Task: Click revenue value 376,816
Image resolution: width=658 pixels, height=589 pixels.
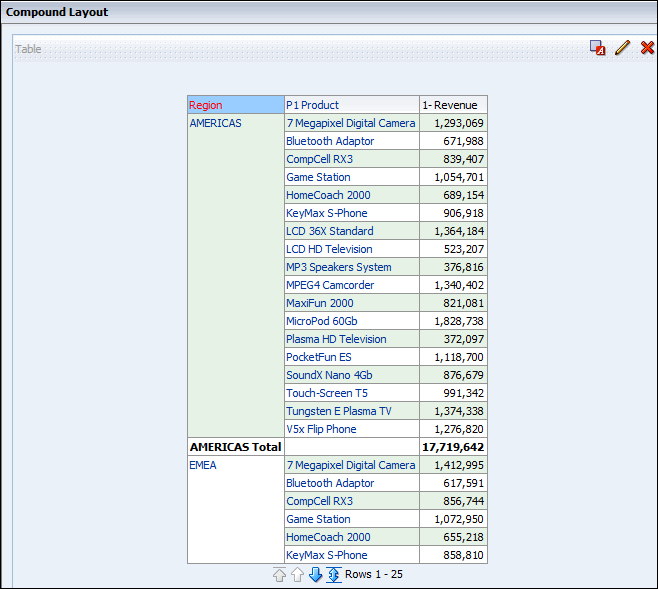Action: (463, 267)
